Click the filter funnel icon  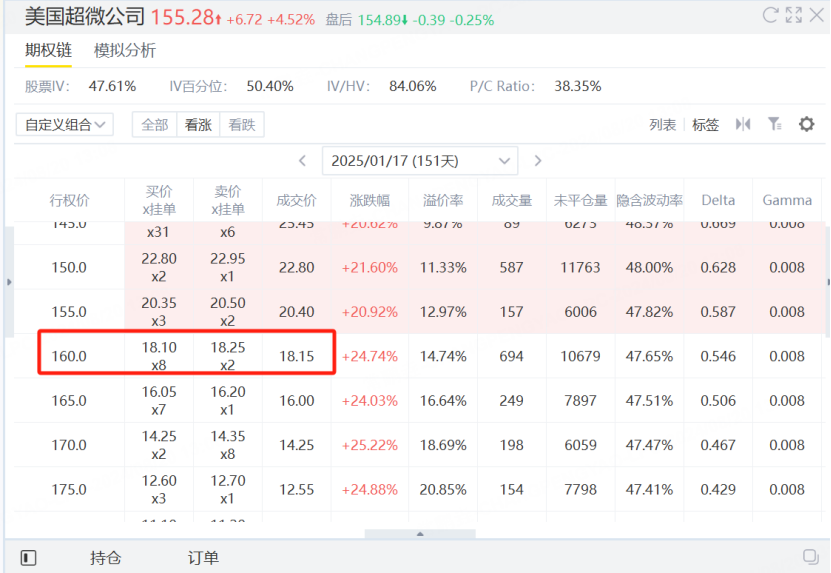click(x=774, y=125)
